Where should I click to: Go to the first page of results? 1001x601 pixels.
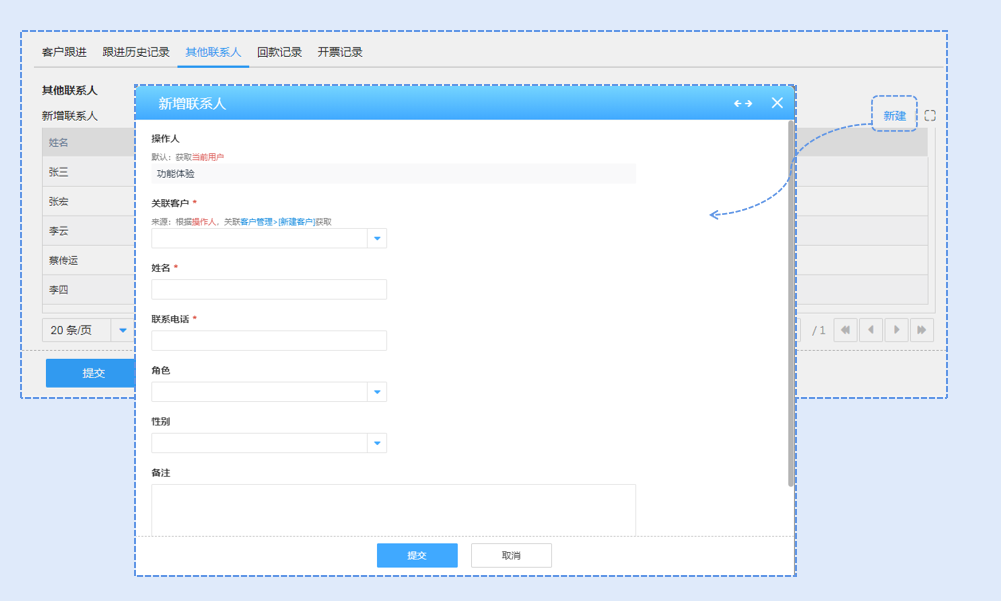[x=846, y=330]
